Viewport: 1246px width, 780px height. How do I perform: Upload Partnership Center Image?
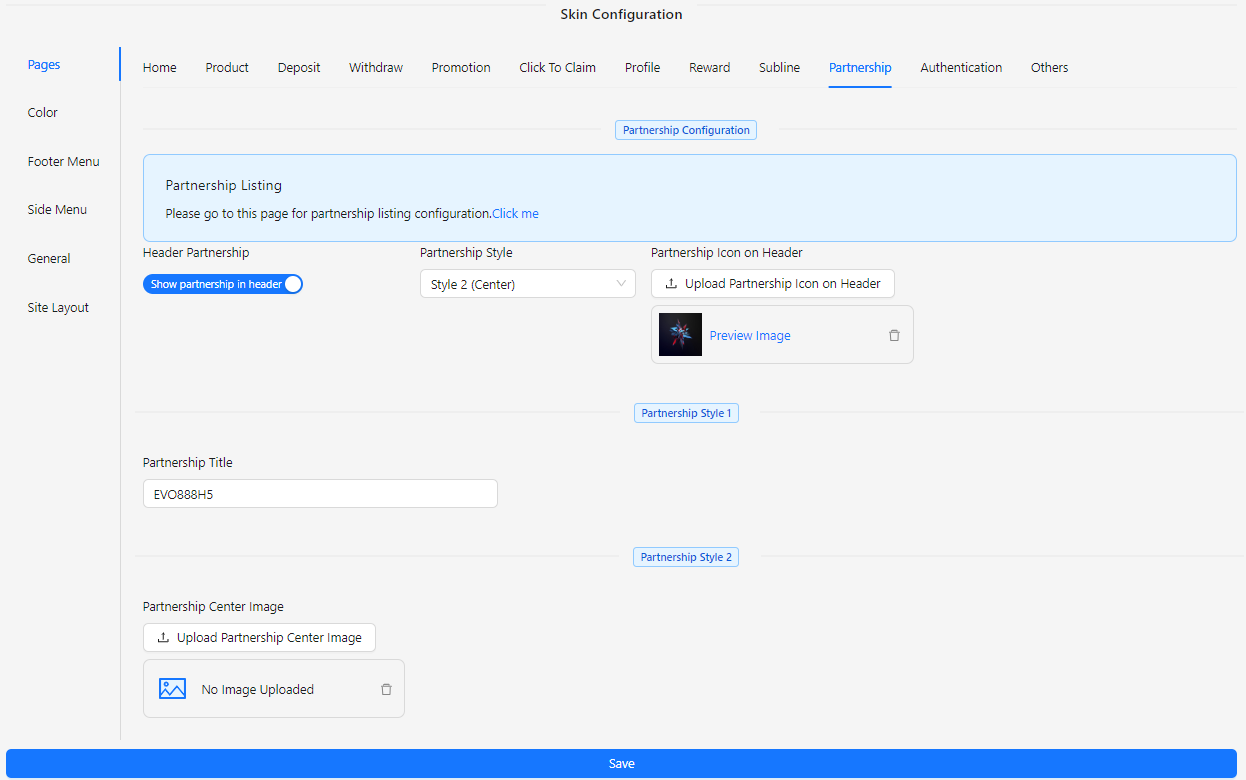click(x=259, y=638)
